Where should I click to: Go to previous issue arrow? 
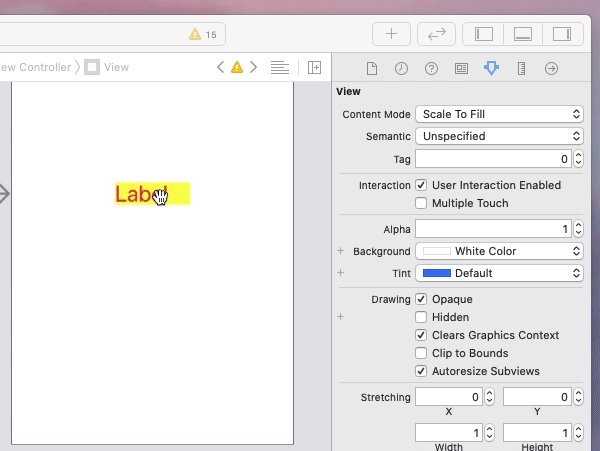pyautogui.click(x=220, y=67)
